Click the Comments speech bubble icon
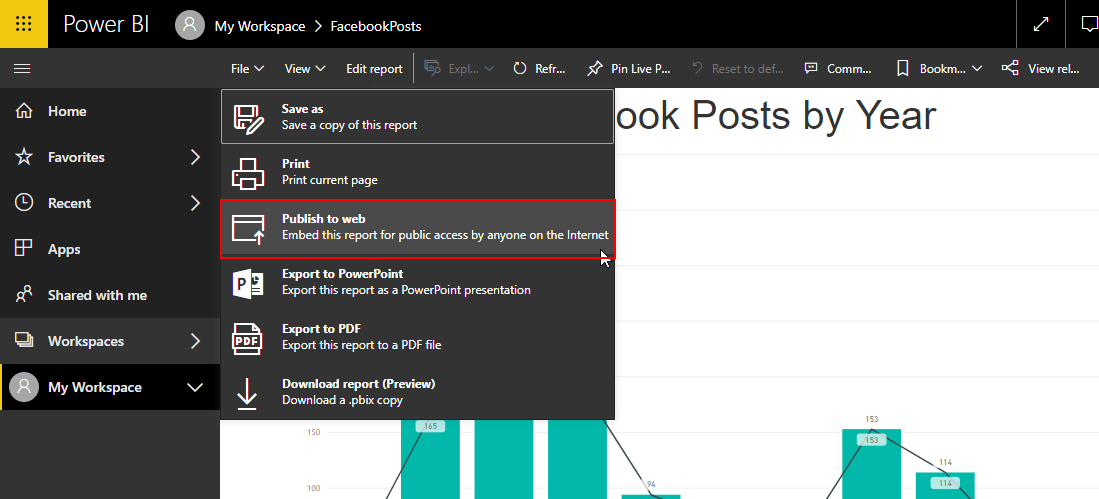The image size is (1099, 499). click(811, 69)
